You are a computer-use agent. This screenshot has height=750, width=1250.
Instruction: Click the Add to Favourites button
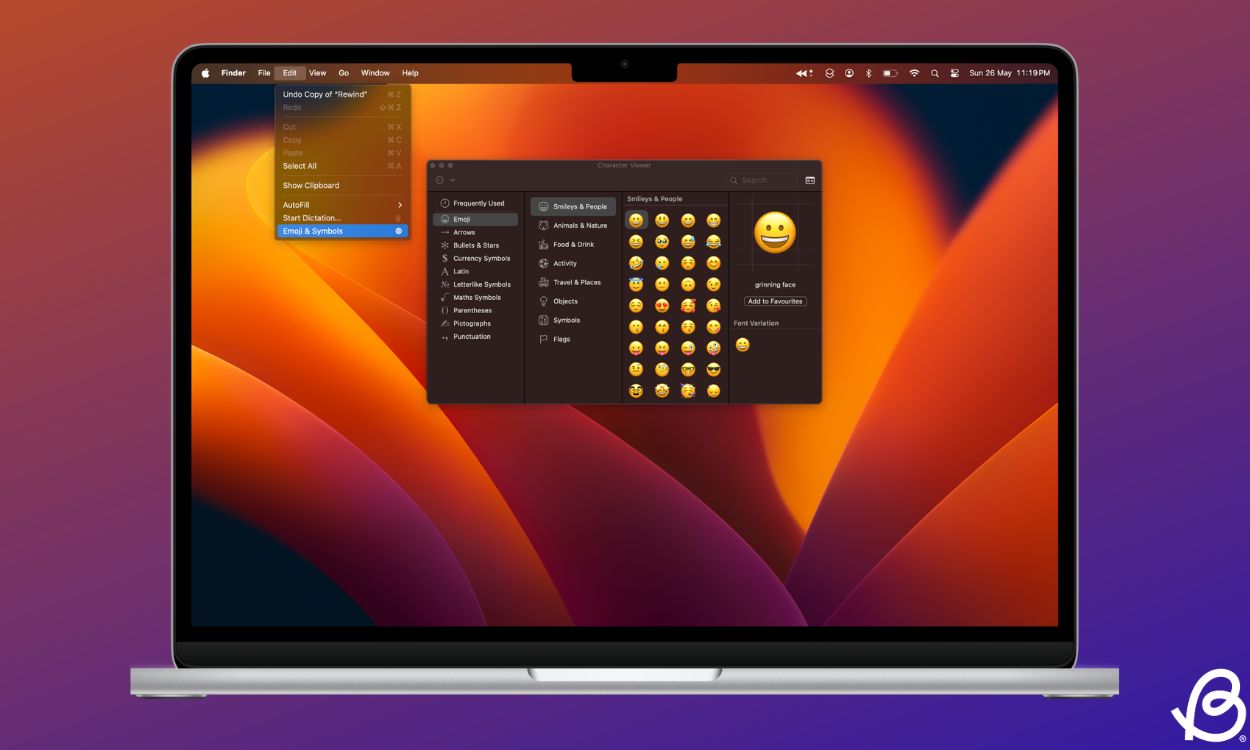click(775, 301)
